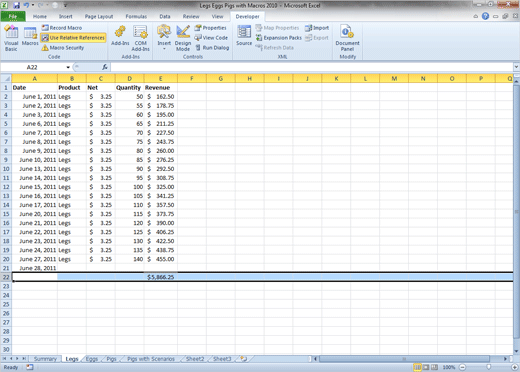Switch to the Page Layout tab

click(x=99, y=16)
